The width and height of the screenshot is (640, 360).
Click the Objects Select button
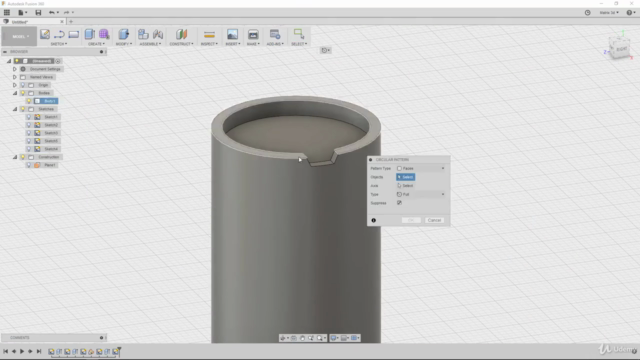[x=406, y=177]
